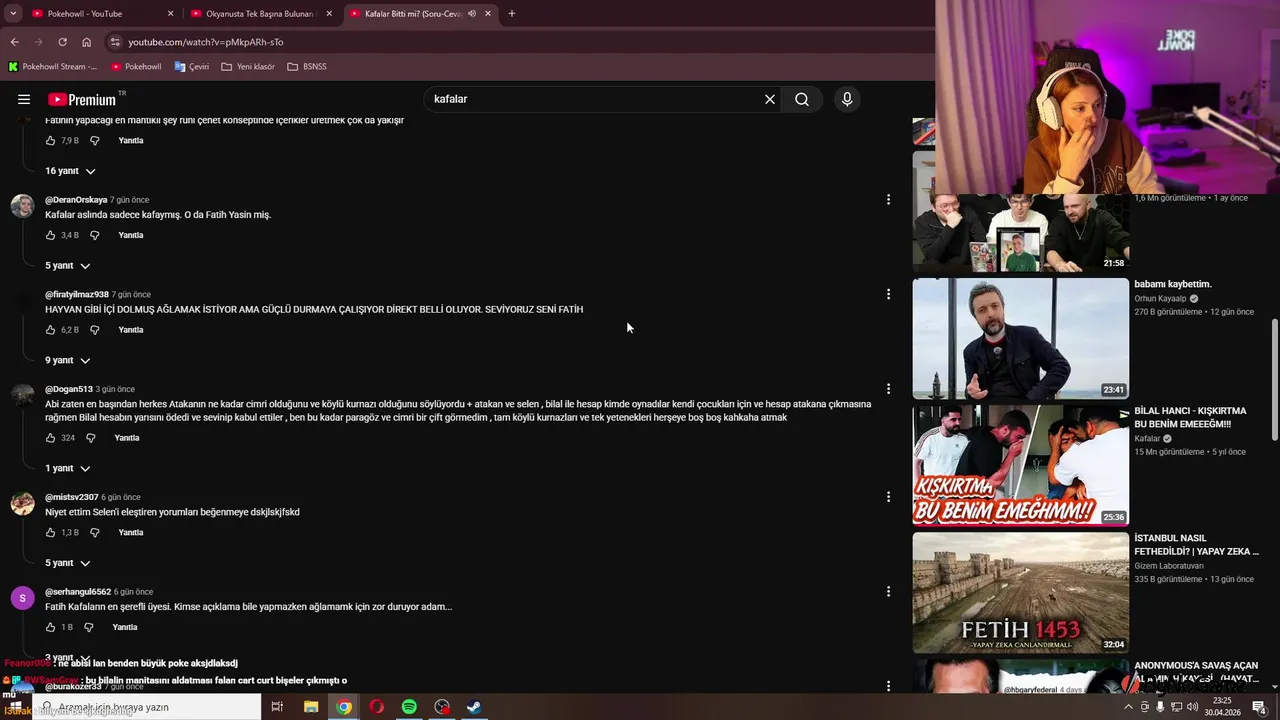Expand the 16 yanıt replies
The height and width of the screenshot is (720, 1280).
(x=70, y=171)
